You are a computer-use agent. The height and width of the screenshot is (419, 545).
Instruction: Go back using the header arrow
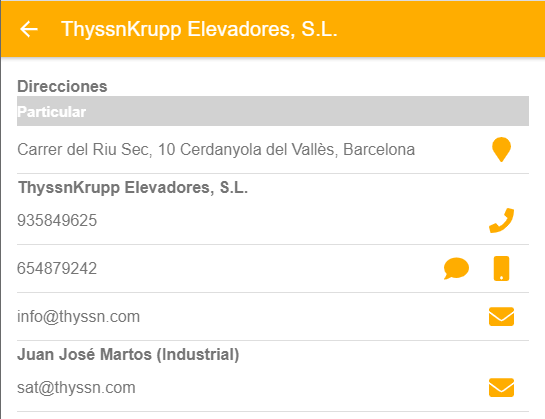29,29
